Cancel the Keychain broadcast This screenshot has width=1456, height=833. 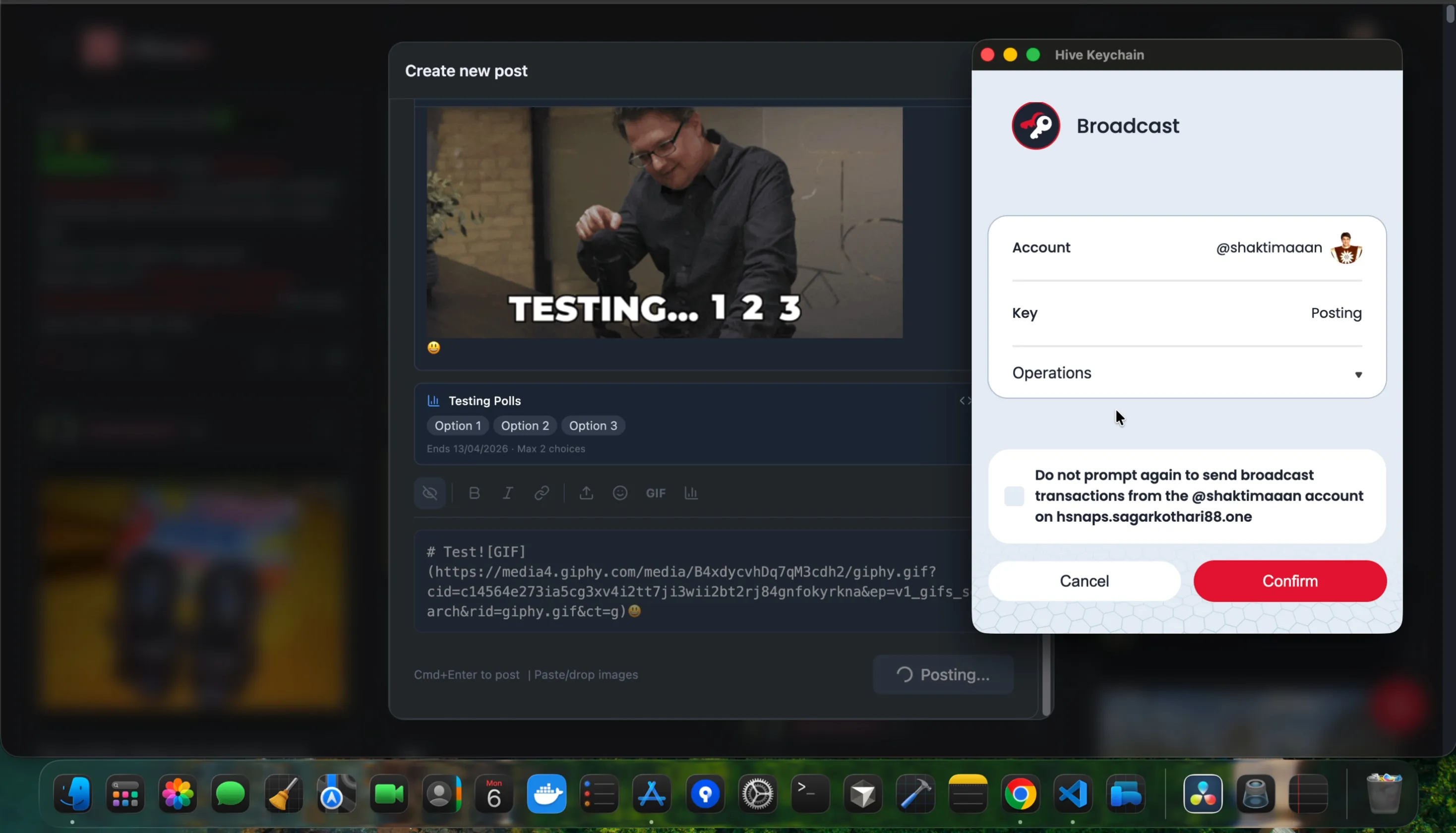(1084, 581)
